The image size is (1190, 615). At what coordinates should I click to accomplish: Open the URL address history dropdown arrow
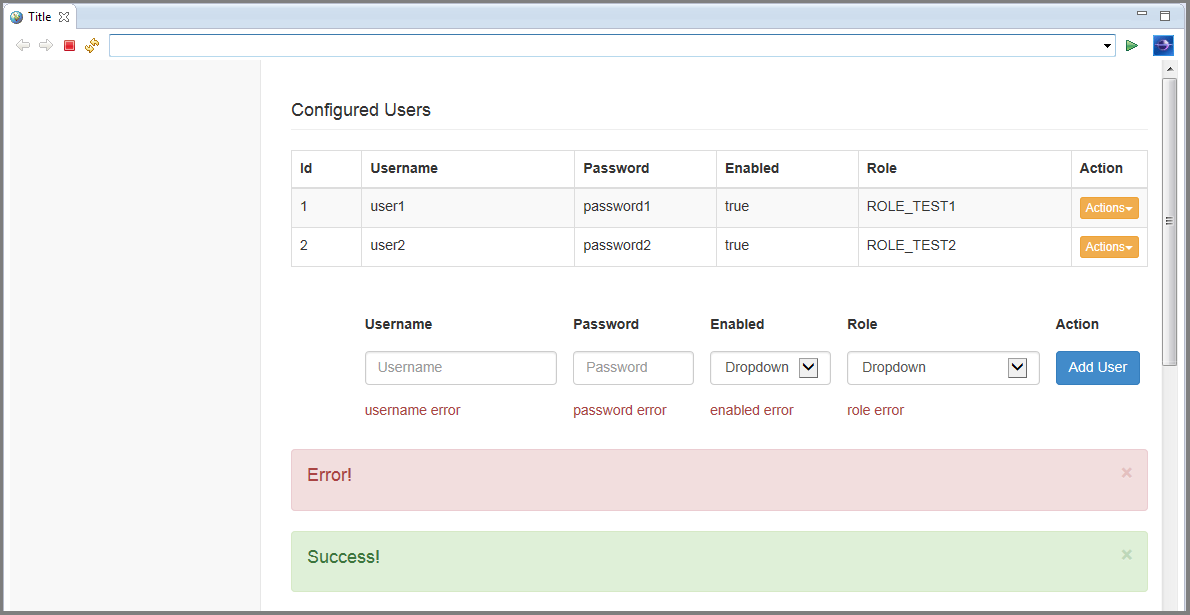[1107, 46]
